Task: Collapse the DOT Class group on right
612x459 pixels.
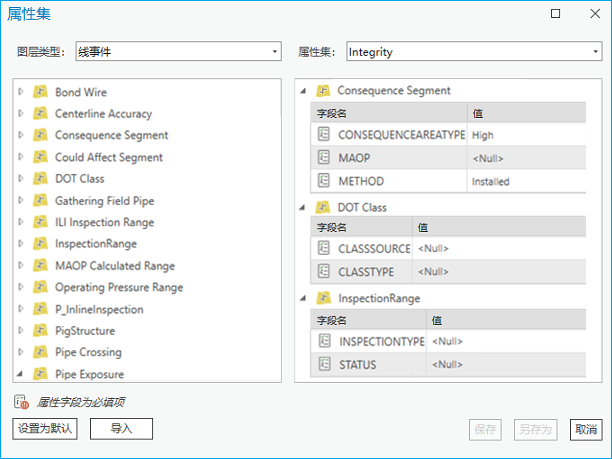Action: coord(302,208)
